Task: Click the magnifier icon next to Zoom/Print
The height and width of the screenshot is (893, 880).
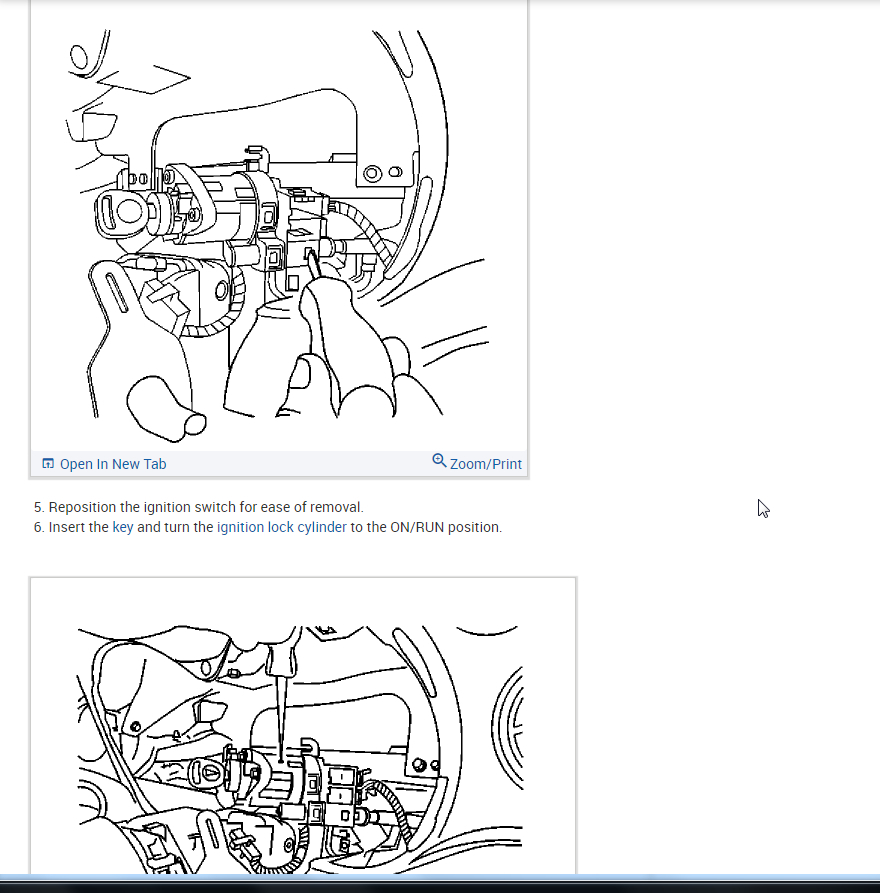Action: tap(439, 461)
